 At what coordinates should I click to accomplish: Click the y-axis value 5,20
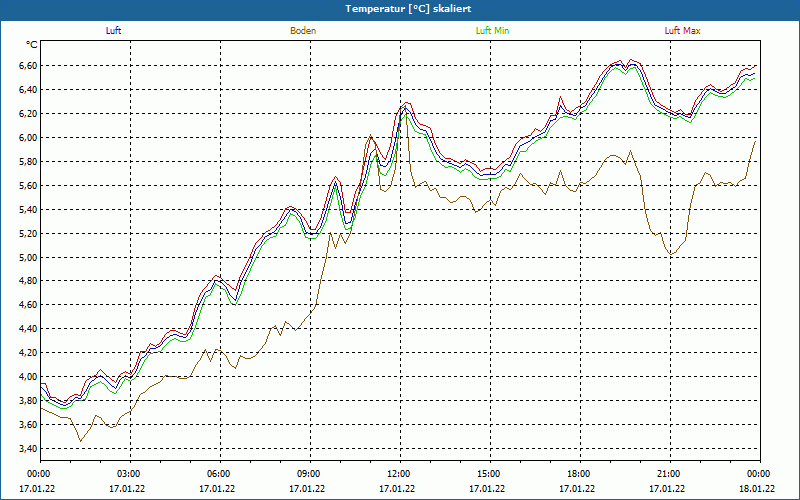click(28, 234)
